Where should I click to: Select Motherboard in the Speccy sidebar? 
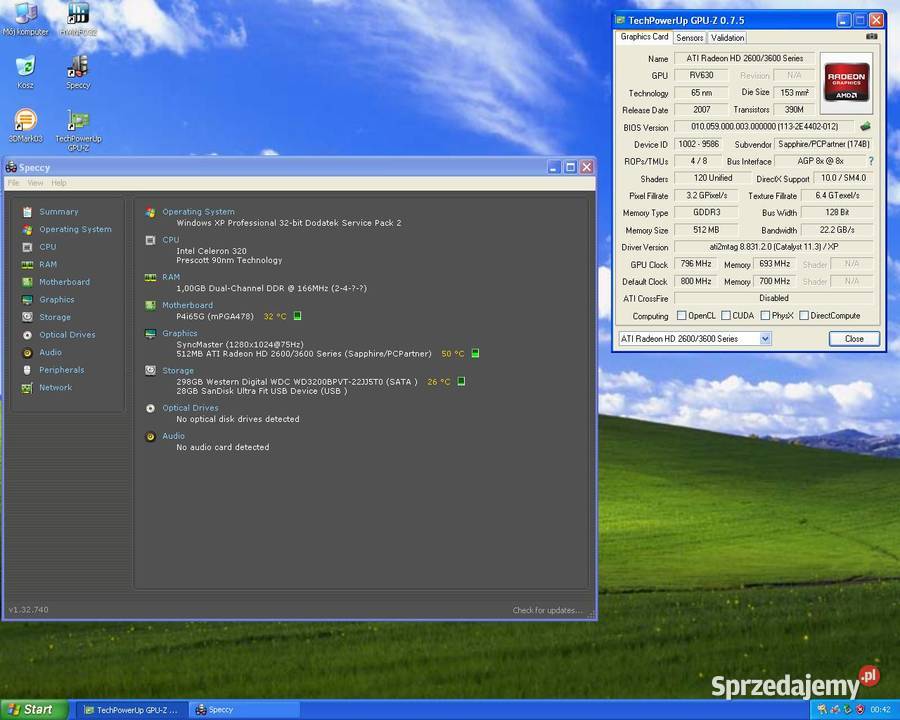pyautogui.click(x=64, y=282)
